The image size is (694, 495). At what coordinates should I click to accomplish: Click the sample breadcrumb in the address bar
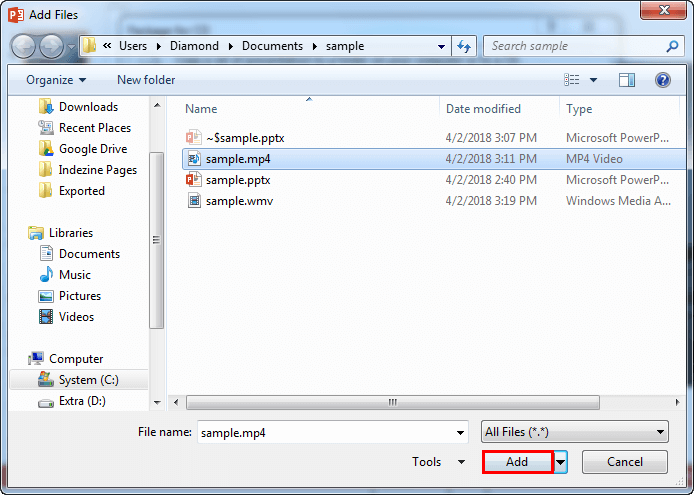point(345,46)
